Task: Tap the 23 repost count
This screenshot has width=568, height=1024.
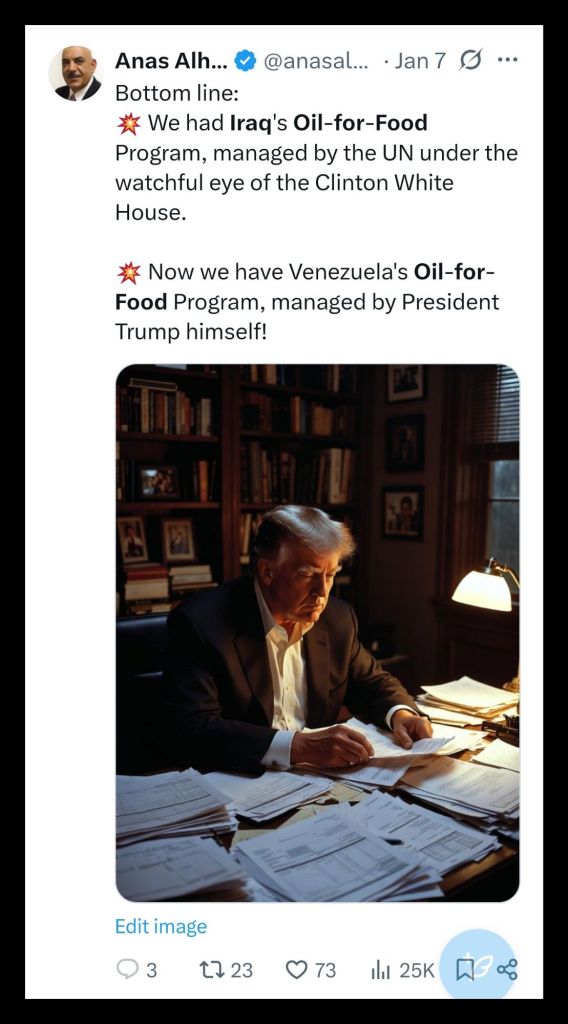Action: click(x=242, y=970)
